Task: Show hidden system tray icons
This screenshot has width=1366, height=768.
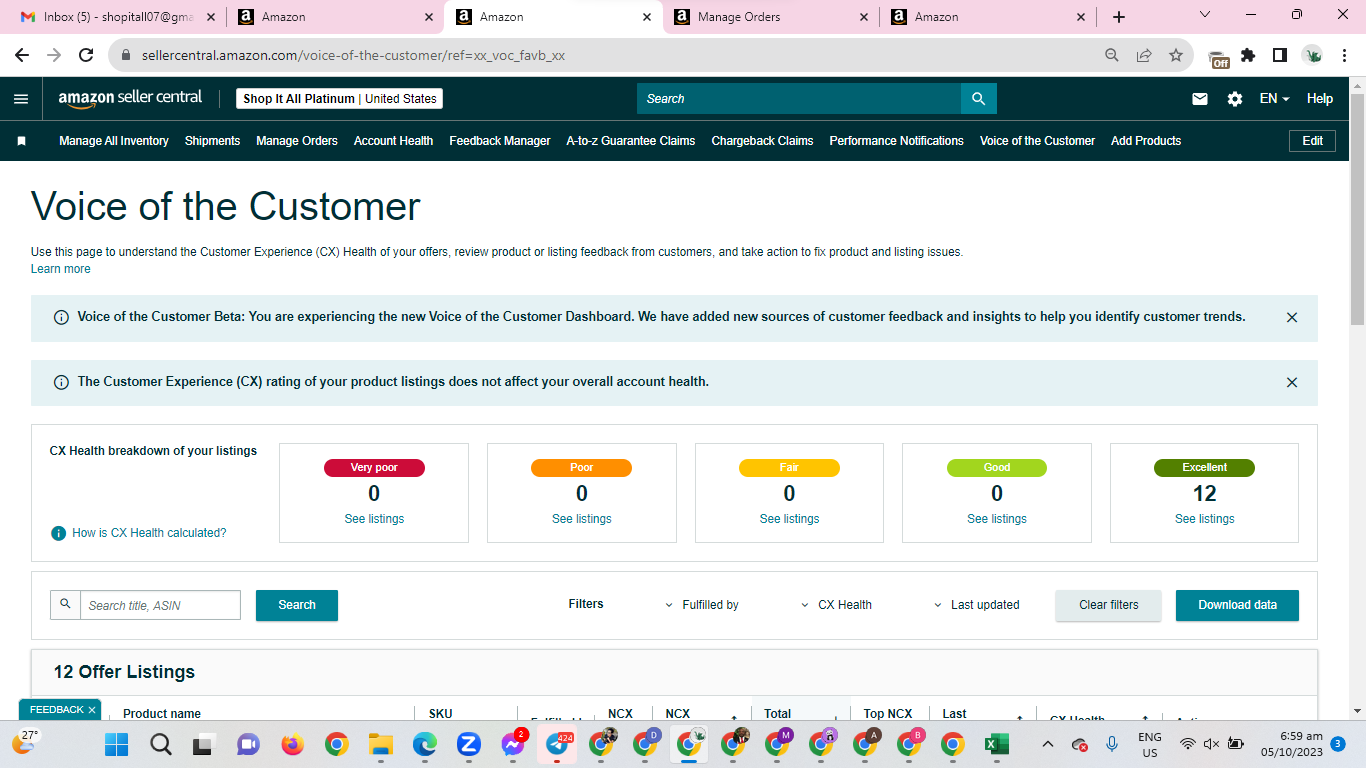Action: point(1047,744)
